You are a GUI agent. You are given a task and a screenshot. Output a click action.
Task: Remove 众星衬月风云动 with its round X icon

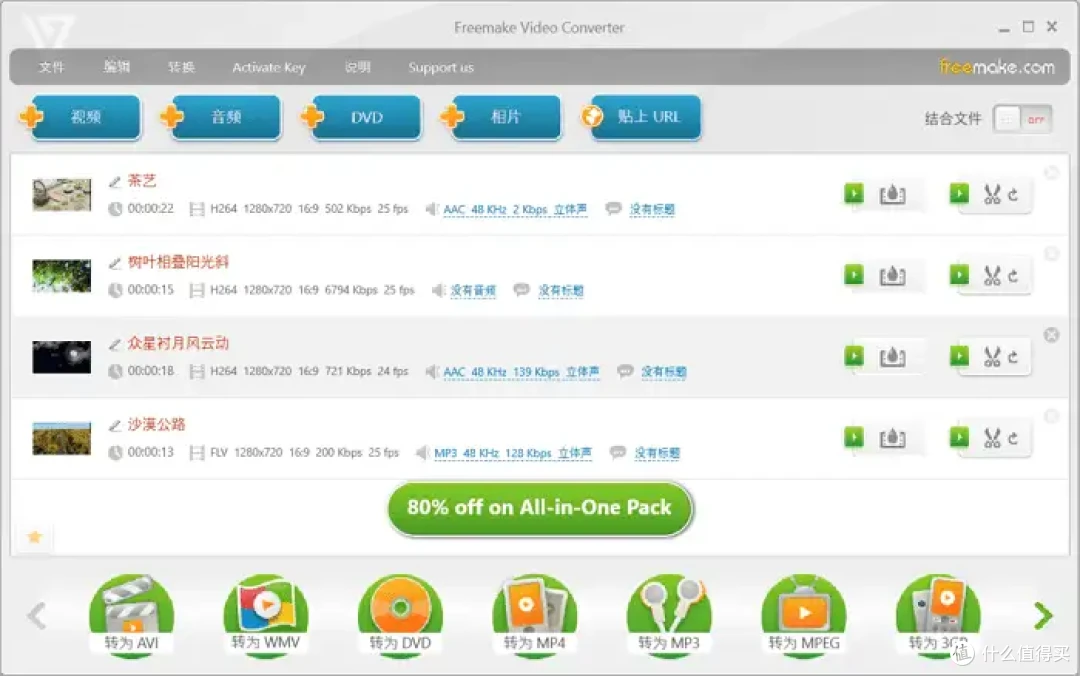(x=1051, y=335)
